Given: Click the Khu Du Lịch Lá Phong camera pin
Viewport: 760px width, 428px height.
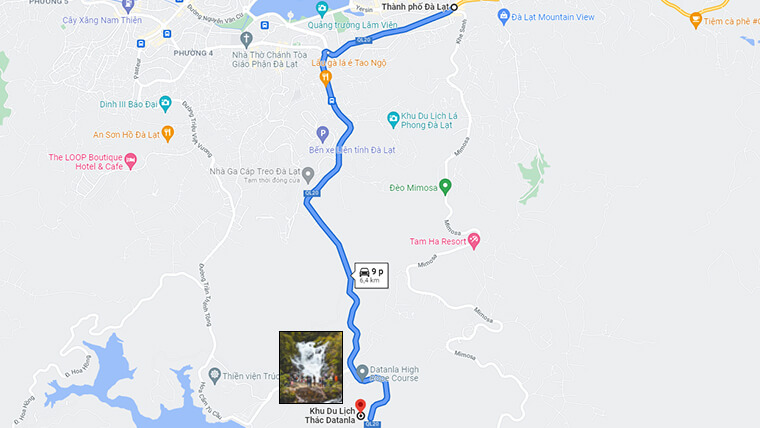Looking at the screenshot, I should (x=393, y=120).
